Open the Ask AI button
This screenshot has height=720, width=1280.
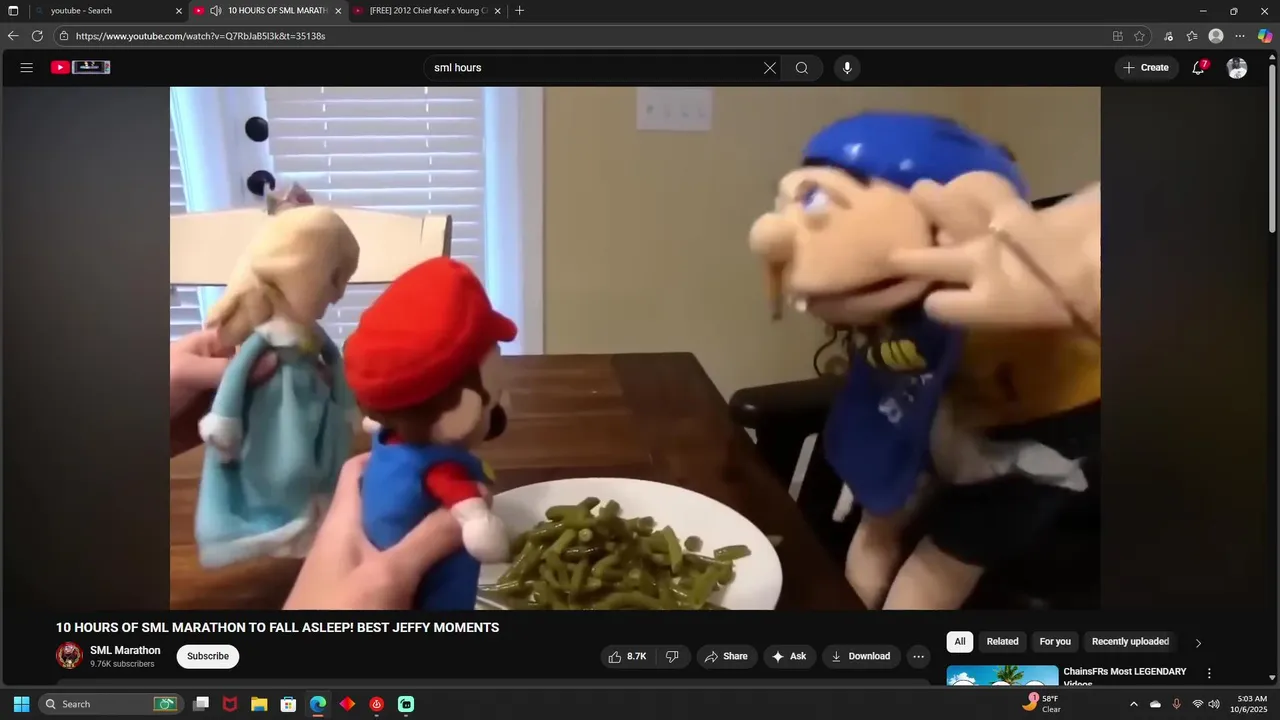pos(789,656)
